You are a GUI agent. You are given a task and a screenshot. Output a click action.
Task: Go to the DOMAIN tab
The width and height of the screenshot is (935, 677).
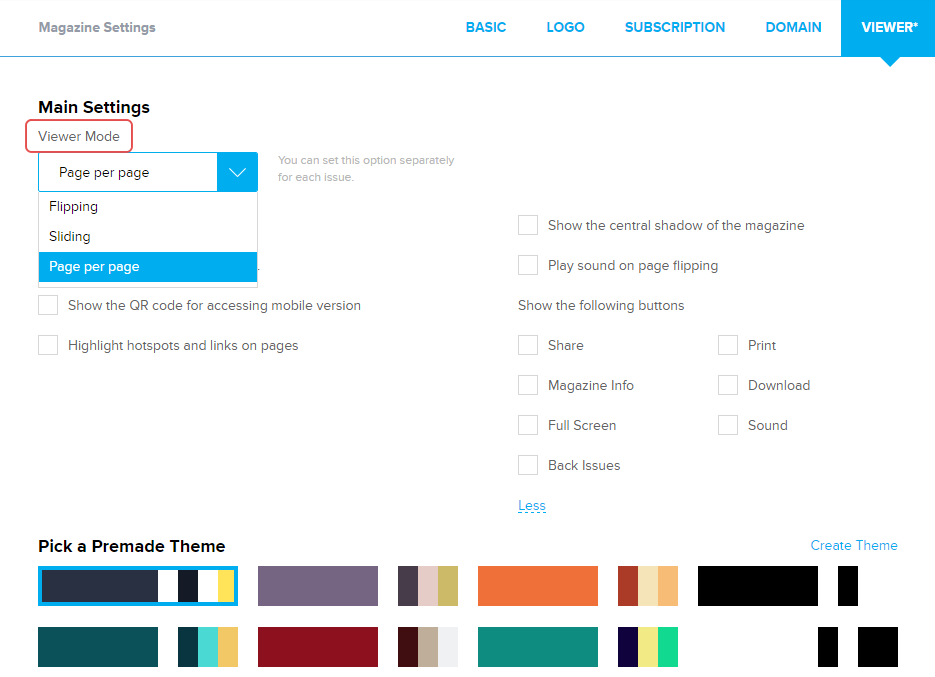[x=793, y=27]
